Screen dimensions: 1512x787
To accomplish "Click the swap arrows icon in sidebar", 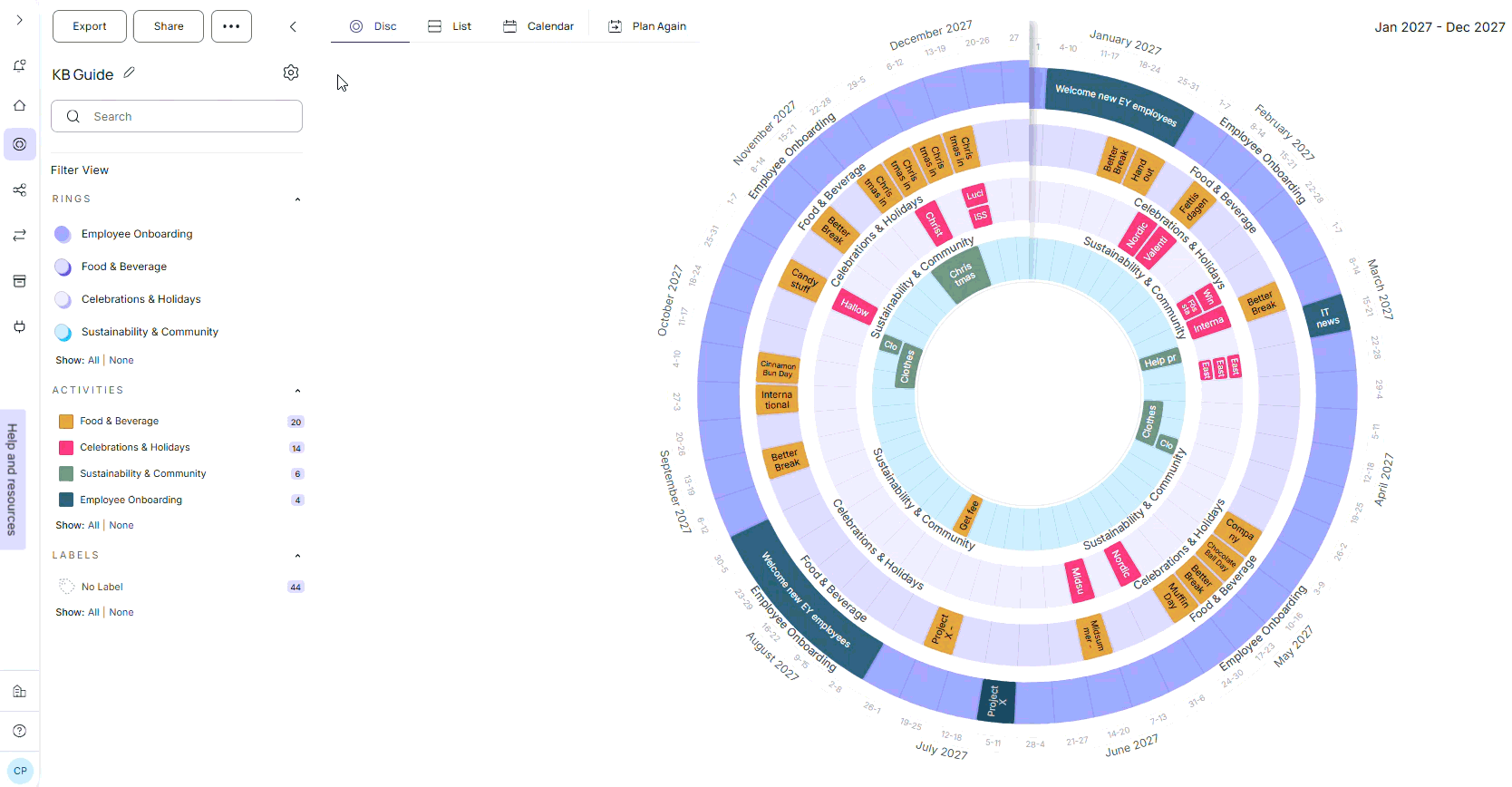I will [19, 236].
